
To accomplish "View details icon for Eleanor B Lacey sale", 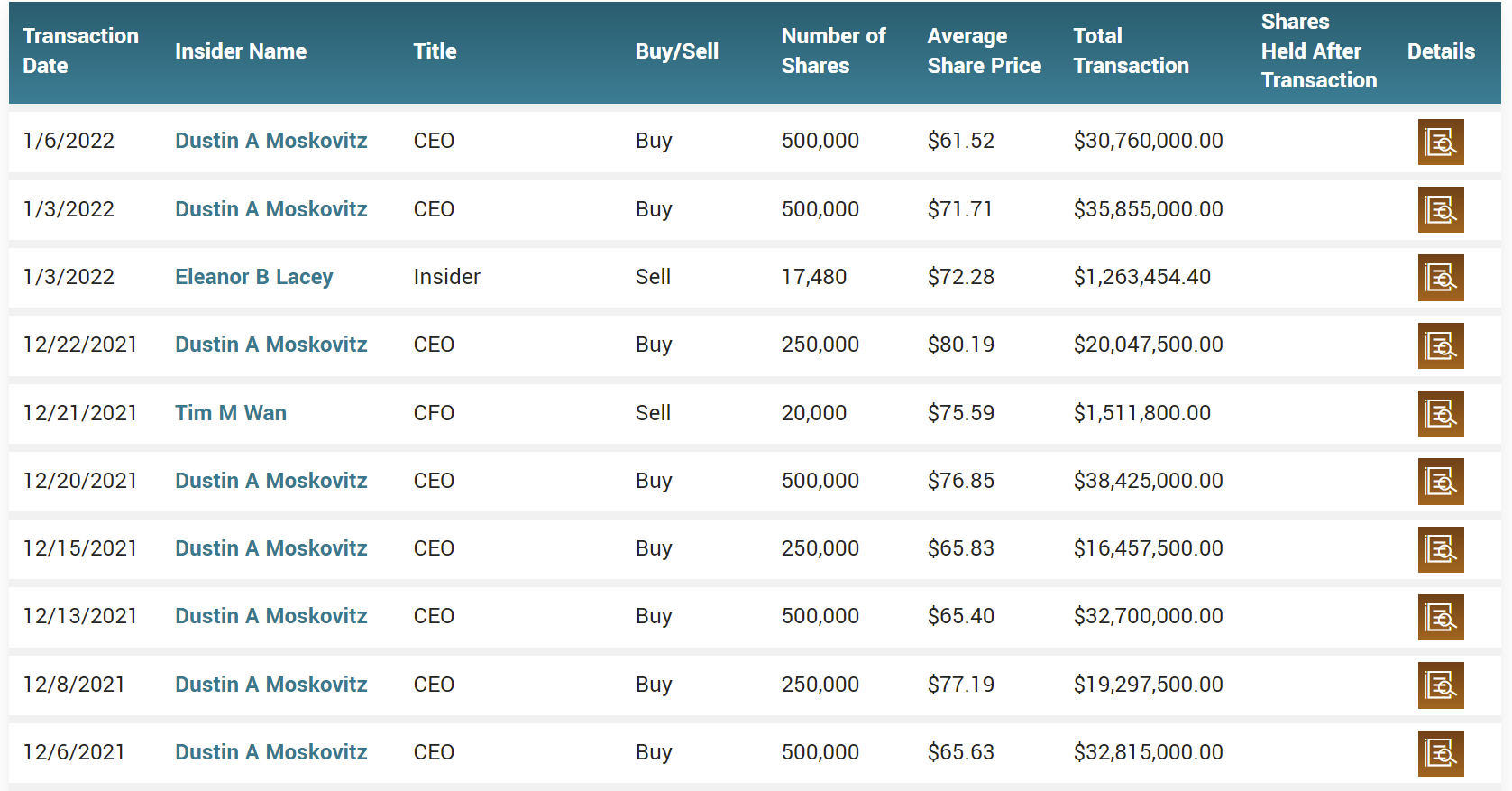I will (1441, 278).
